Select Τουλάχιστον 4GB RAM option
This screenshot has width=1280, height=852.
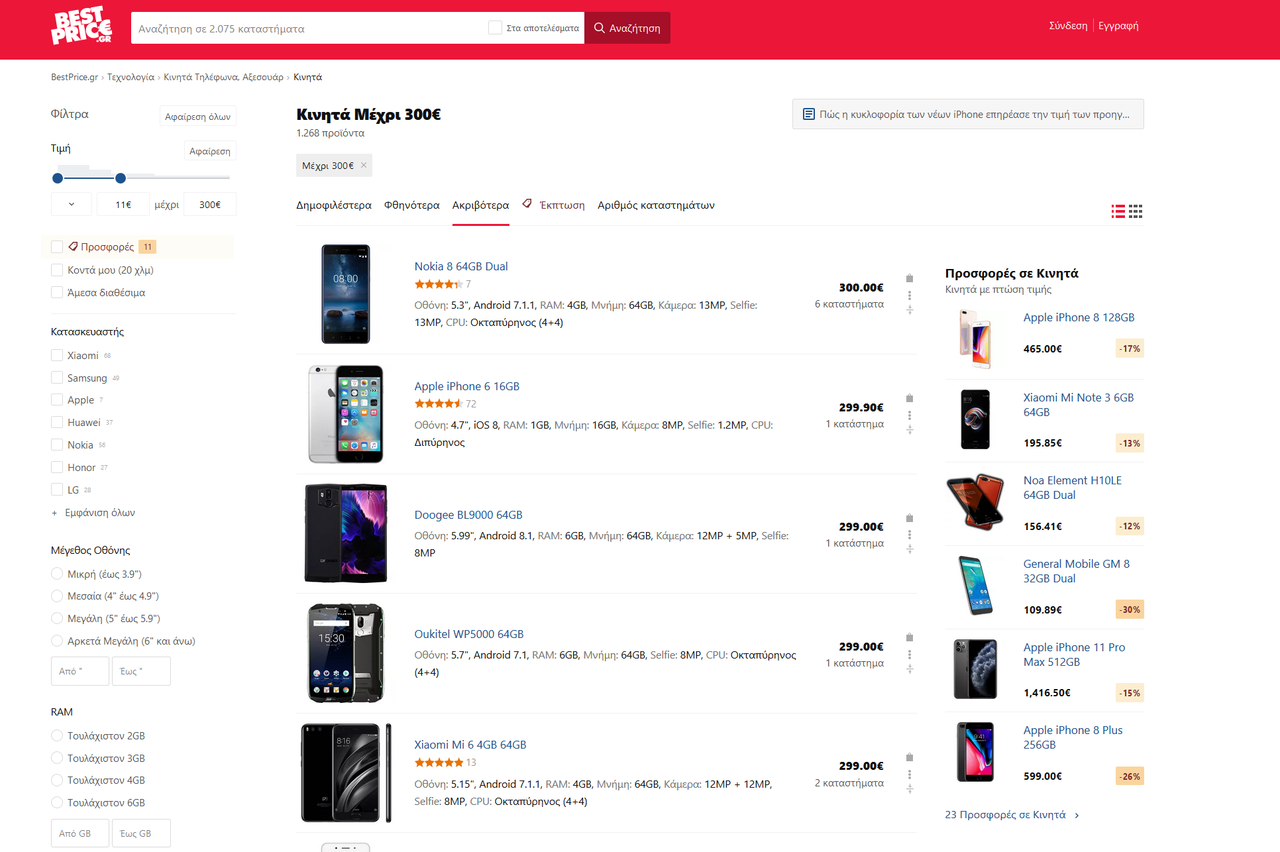(x=57, y=780)
